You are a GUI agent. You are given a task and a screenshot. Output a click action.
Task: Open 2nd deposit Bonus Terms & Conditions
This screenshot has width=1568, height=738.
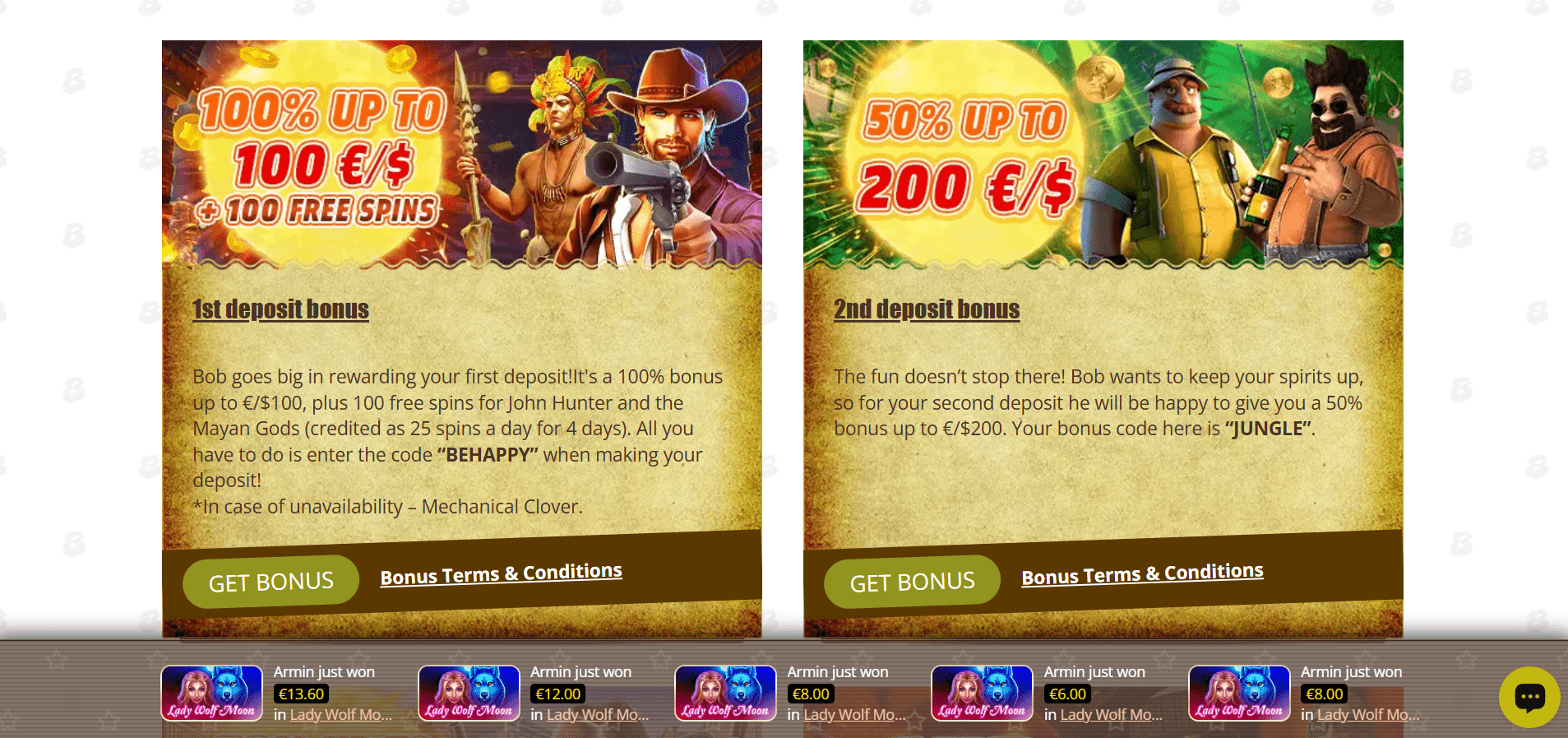coord(1142,573)
